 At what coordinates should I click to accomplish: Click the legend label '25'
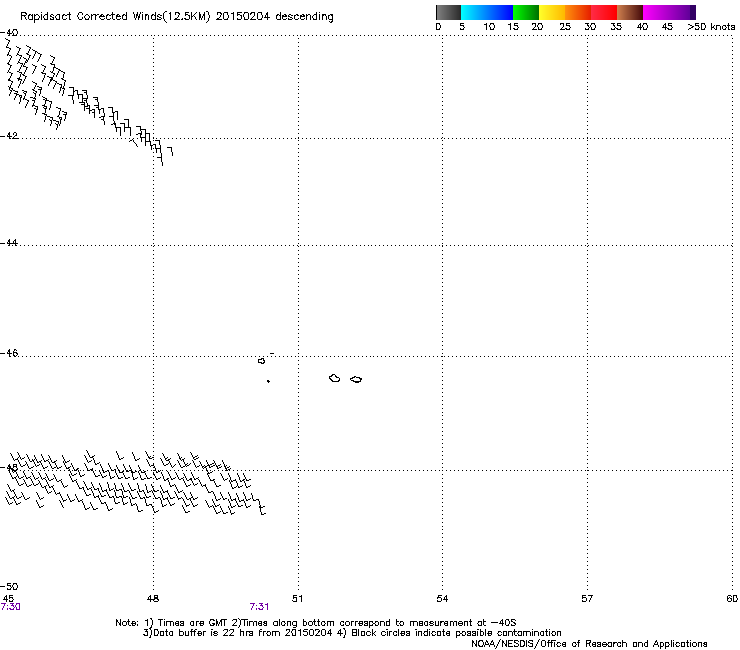tap(565, 27)
